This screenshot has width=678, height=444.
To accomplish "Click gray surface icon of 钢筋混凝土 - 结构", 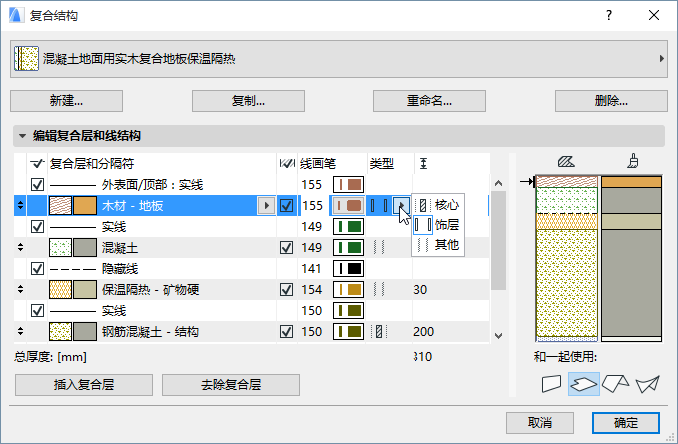I will coord(85,332).
